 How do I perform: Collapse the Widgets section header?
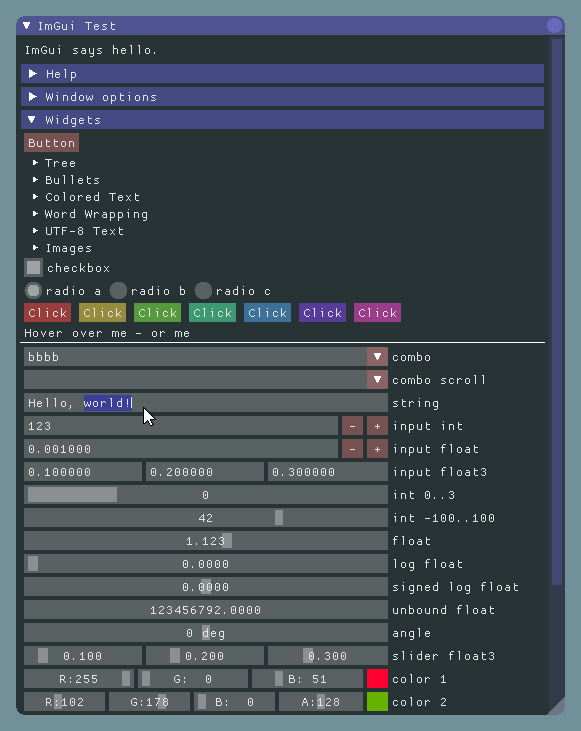[283, 120]
